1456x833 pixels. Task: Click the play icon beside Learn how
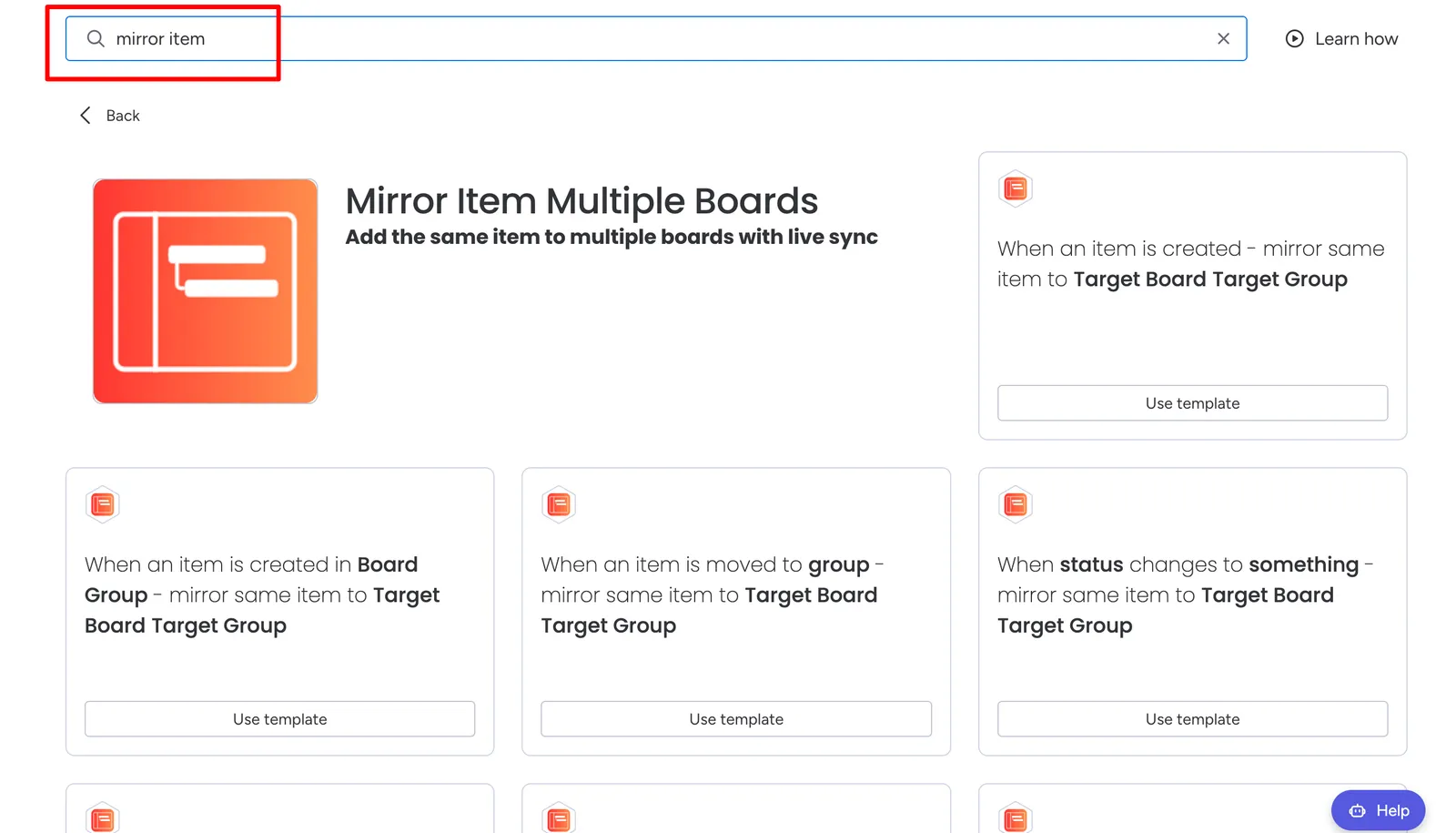click(1294, 38)
